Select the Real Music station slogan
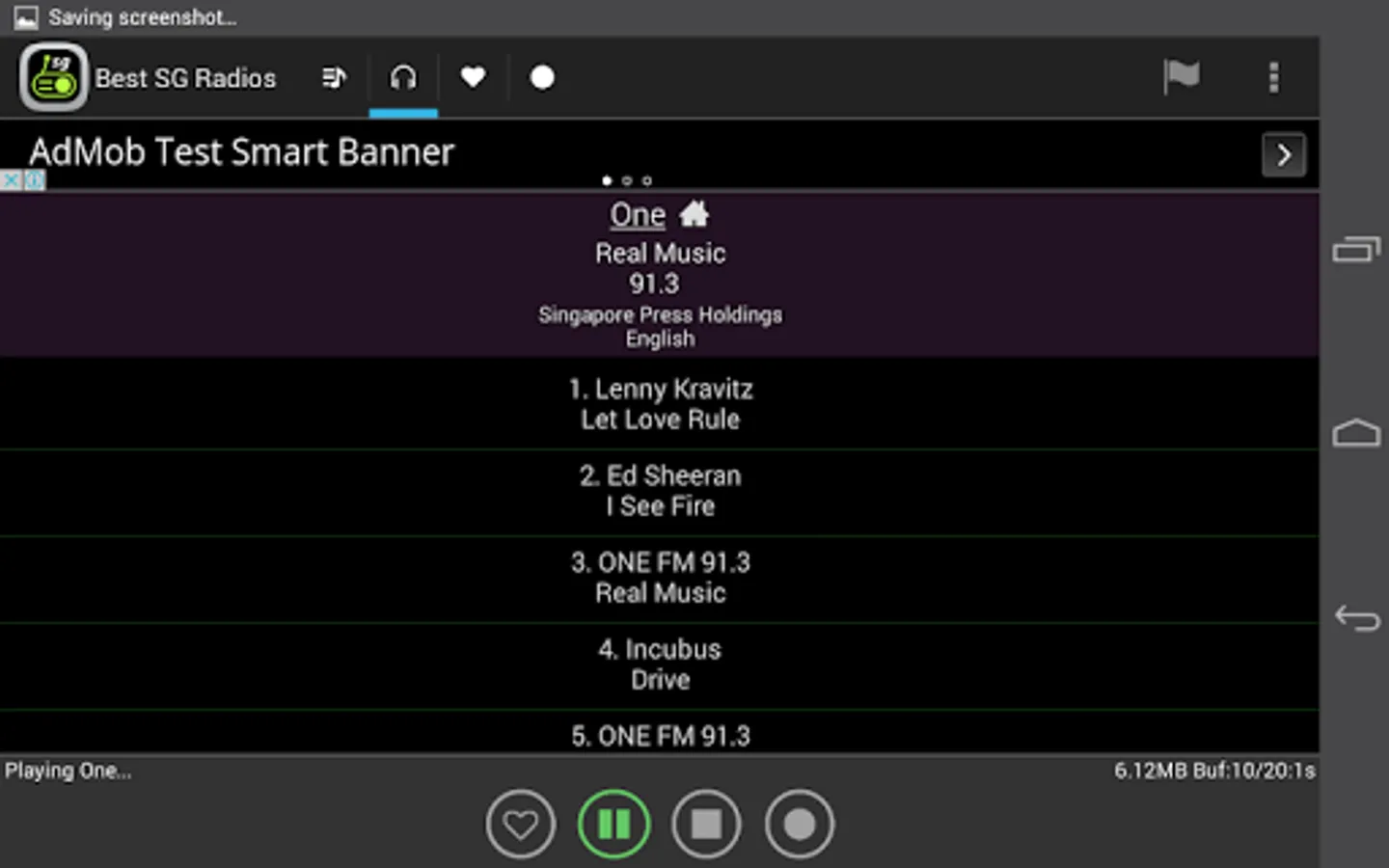Image resolution: width=1389 pixels, height=868 pixels. tap(660, 253)
